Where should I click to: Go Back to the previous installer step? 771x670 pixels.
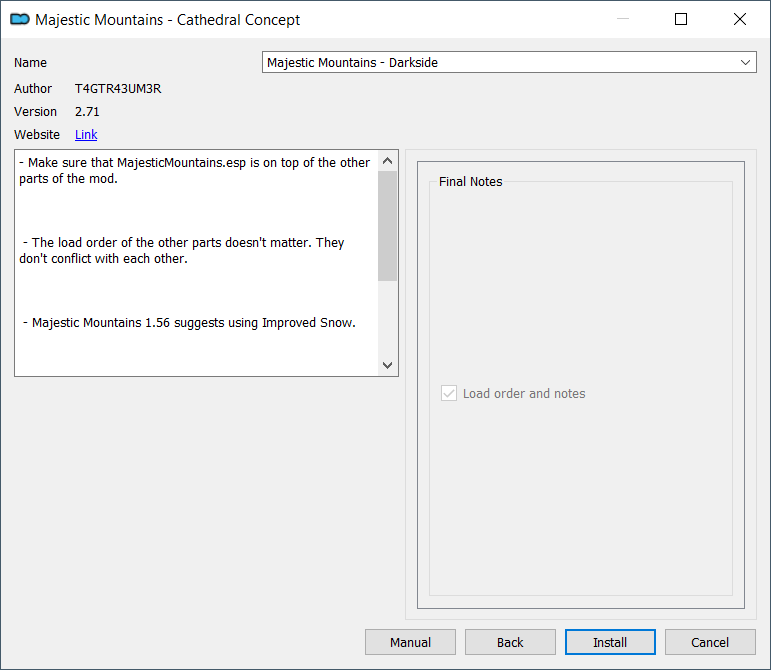(510, 642)
